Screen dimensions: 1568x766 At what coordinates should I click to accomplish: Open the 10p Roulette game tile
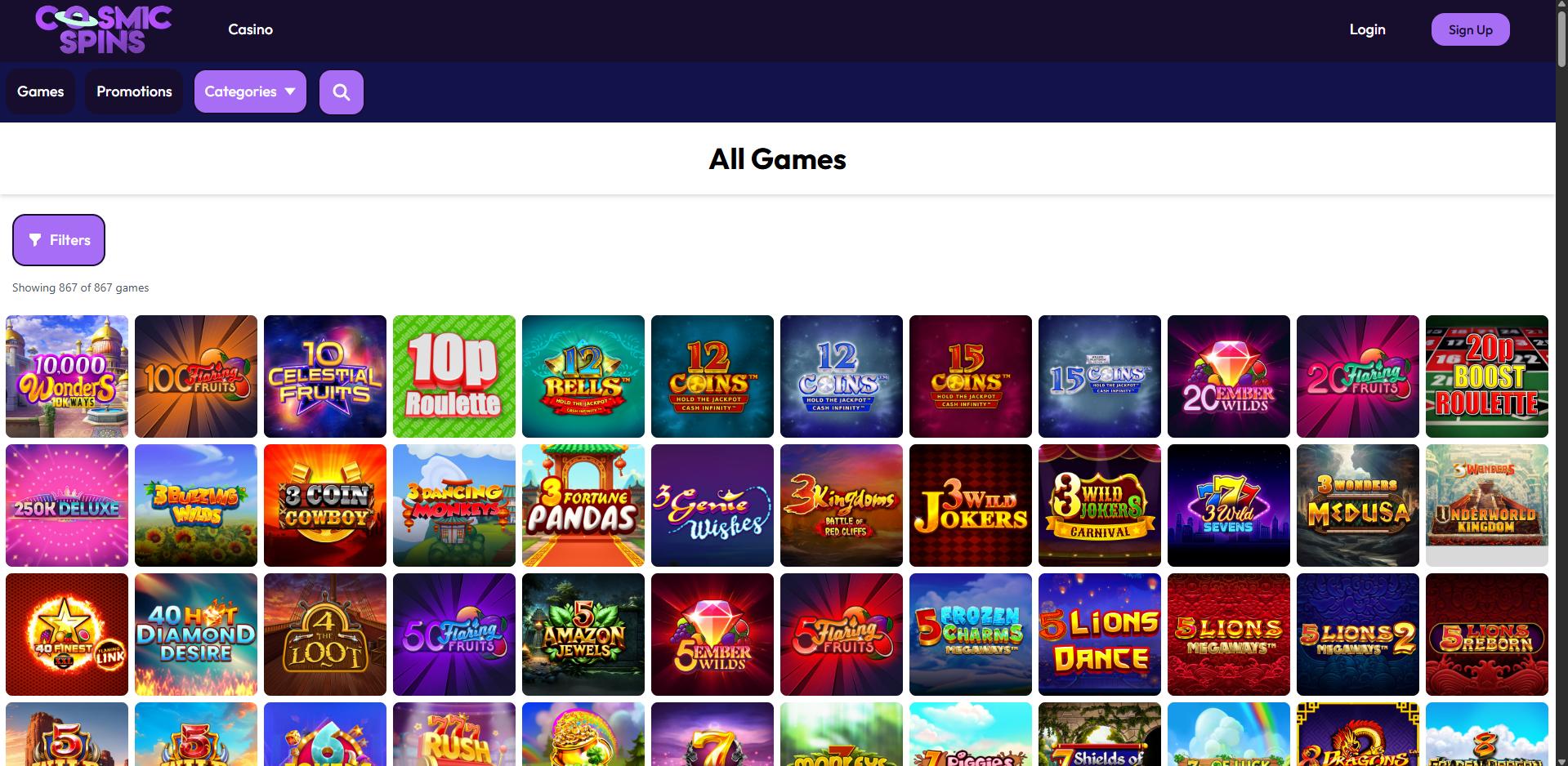click(x=454, y=376)
